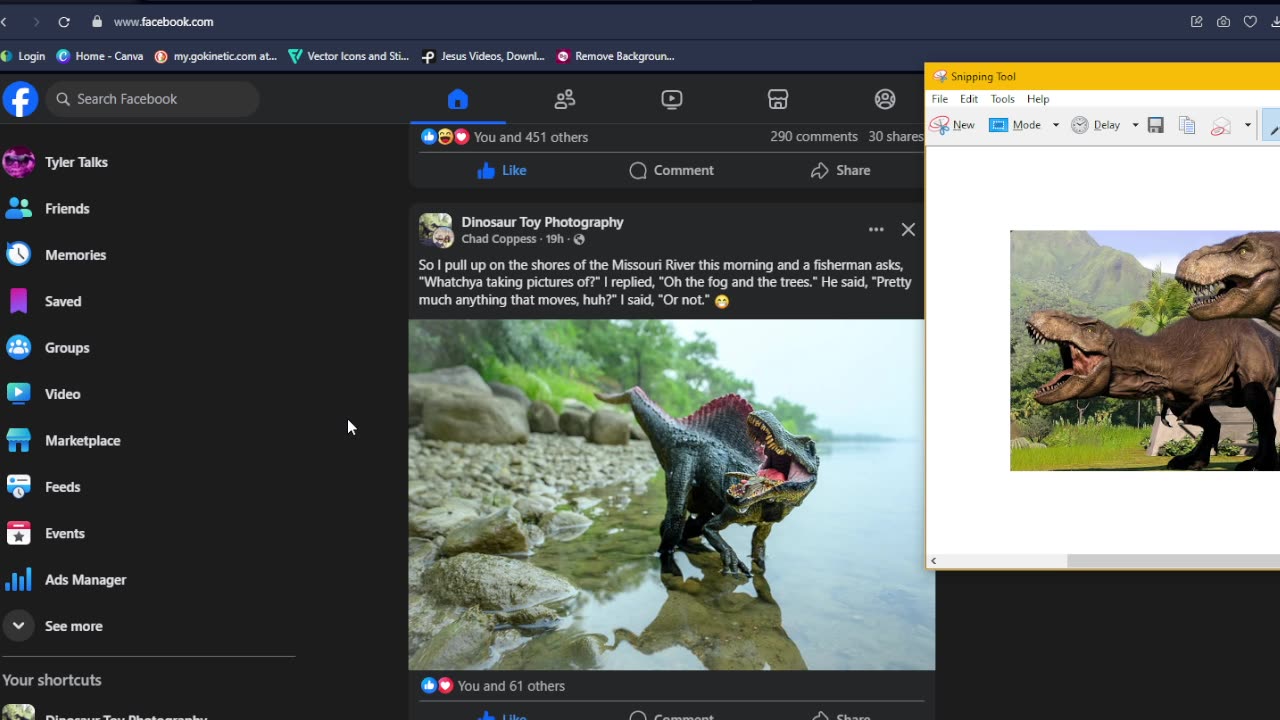Like the post with 451 reactions

coord(502,170)
